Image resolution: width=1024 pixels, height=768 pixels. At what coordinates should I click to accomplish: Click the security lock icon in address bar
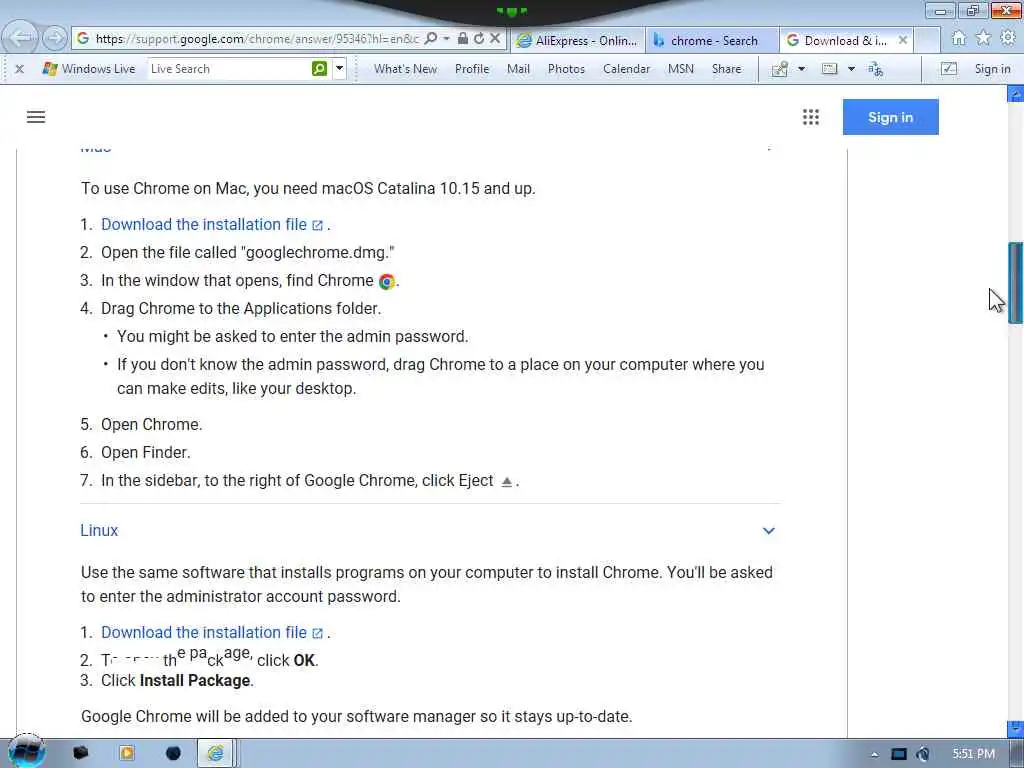pyautogui.click(x=462, y=39)
